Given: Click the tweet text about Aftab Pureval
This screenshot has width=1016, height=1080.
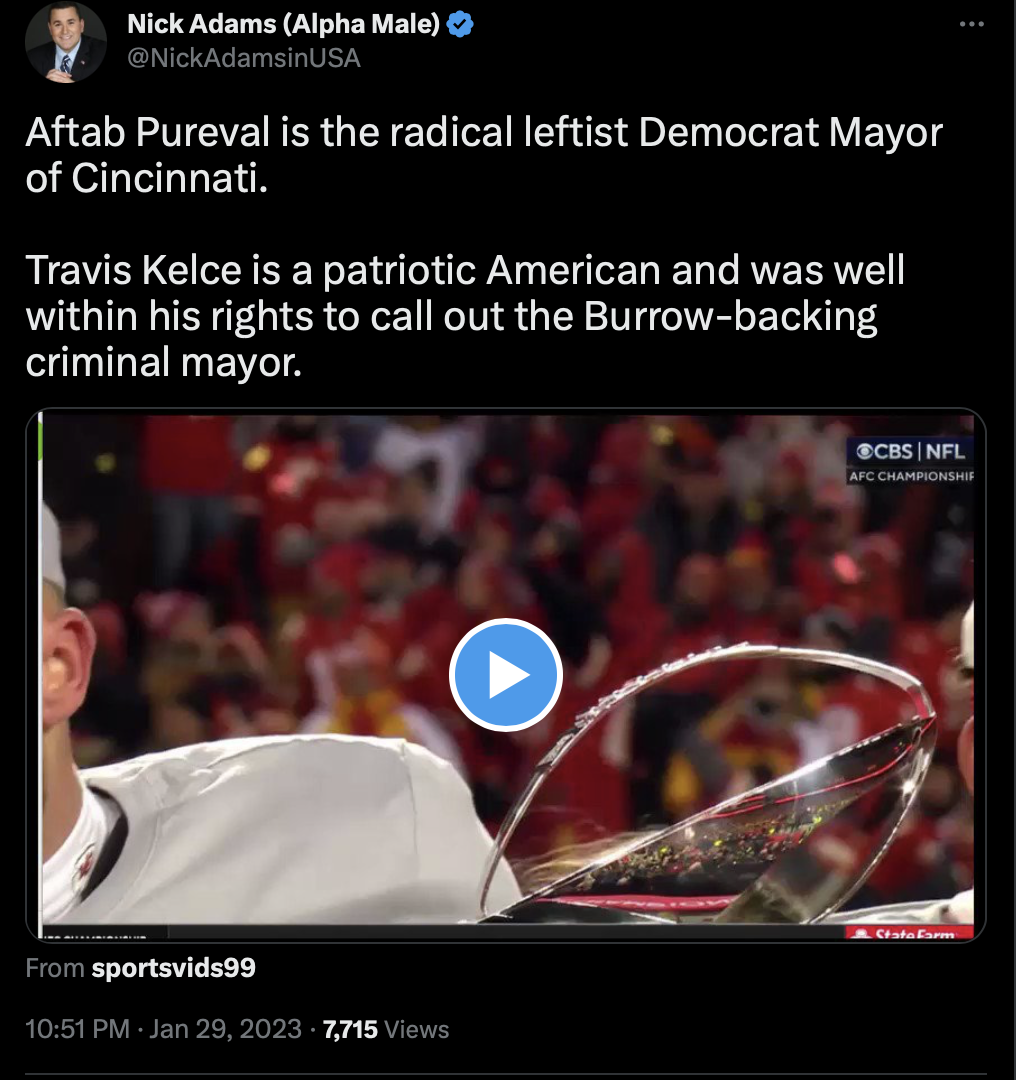Looking at the screenshot, I should [x=484, y=154].
